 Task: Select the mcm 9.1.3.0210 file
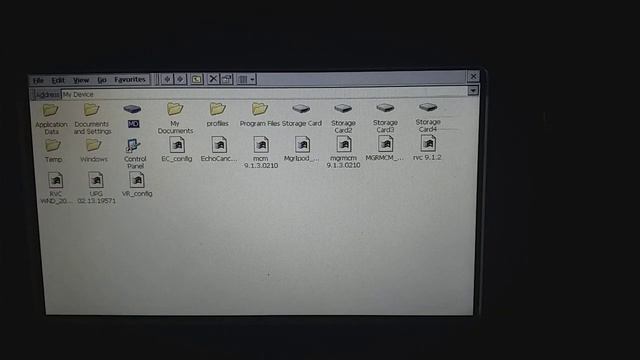[x=261, y=153]
